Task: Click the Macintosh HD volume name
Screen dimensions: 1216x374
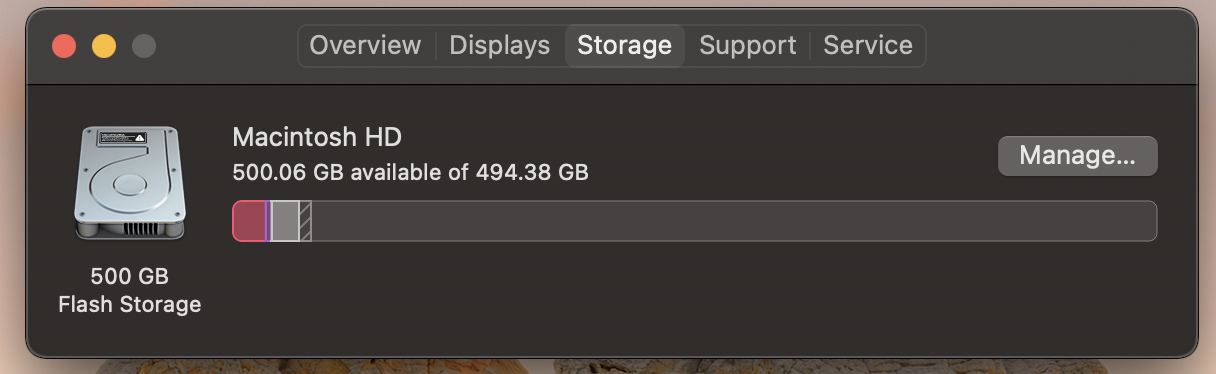Action: click(x=317, y=137)
